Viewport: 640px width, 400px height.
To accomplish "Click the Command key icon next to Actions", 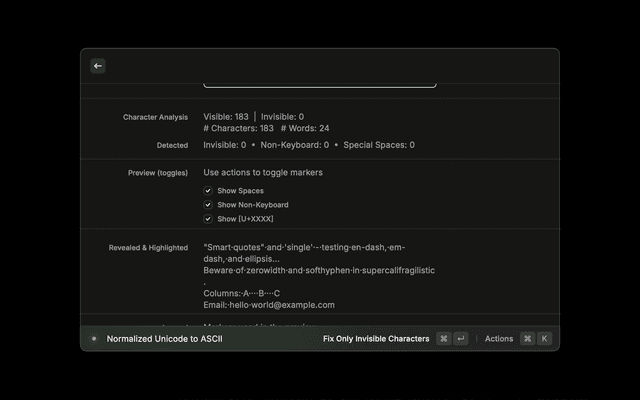I will [x=527, y=339].
